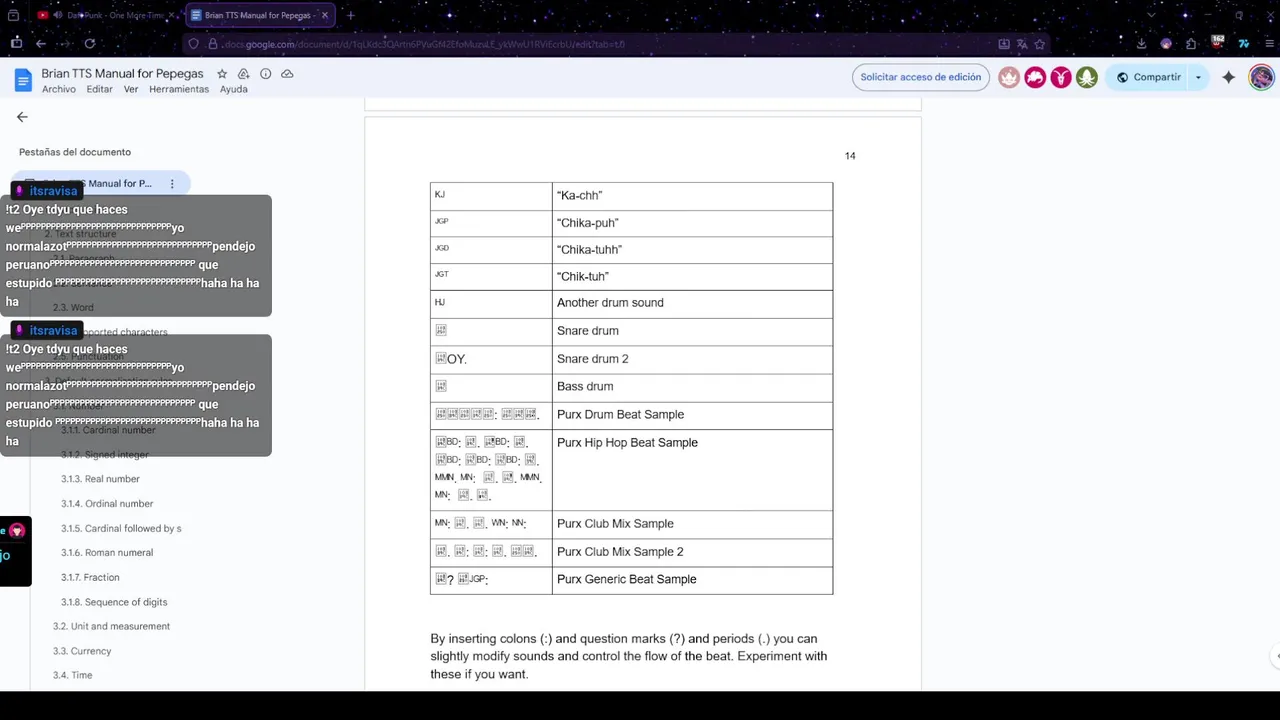Screen dimensions: 1280x720
Task: Open the Ayuda menu
Action: pos(234,89)
